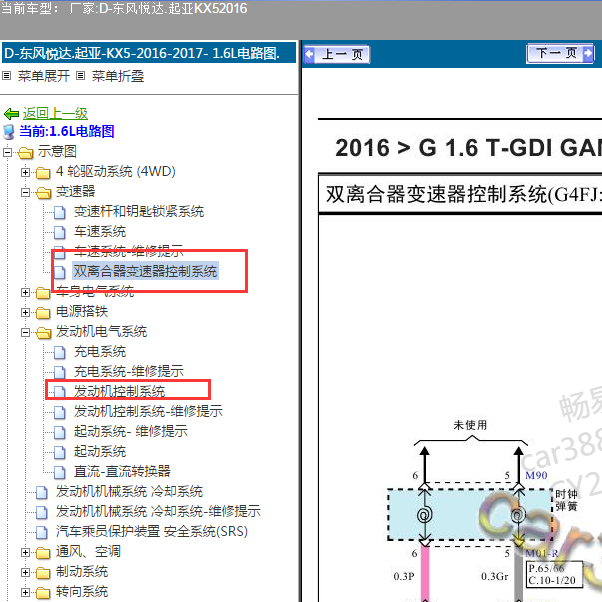Click the small icon before 菜单展开
Image resolution: width=602 pixels, height=602 pixels.
7,76
